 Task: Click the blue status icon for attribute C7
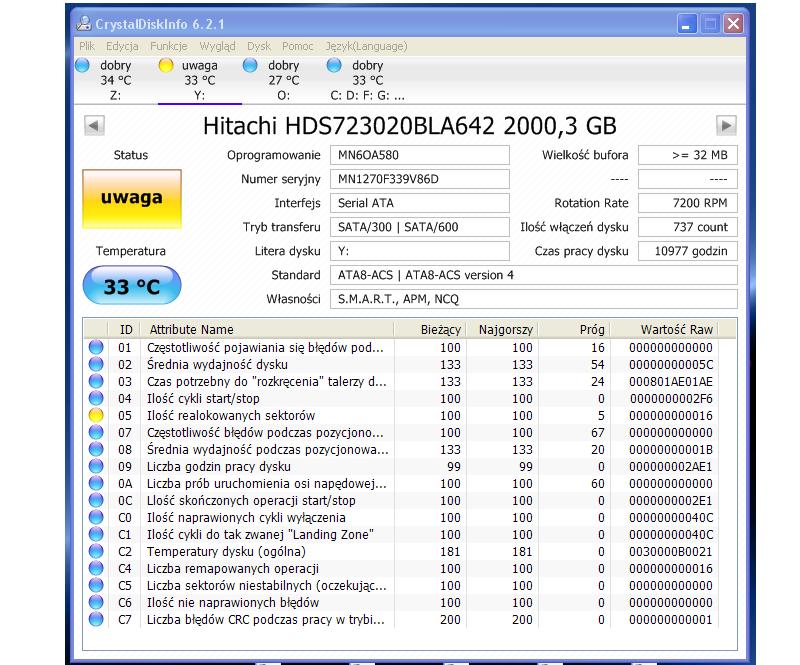[x=96, y=620]
